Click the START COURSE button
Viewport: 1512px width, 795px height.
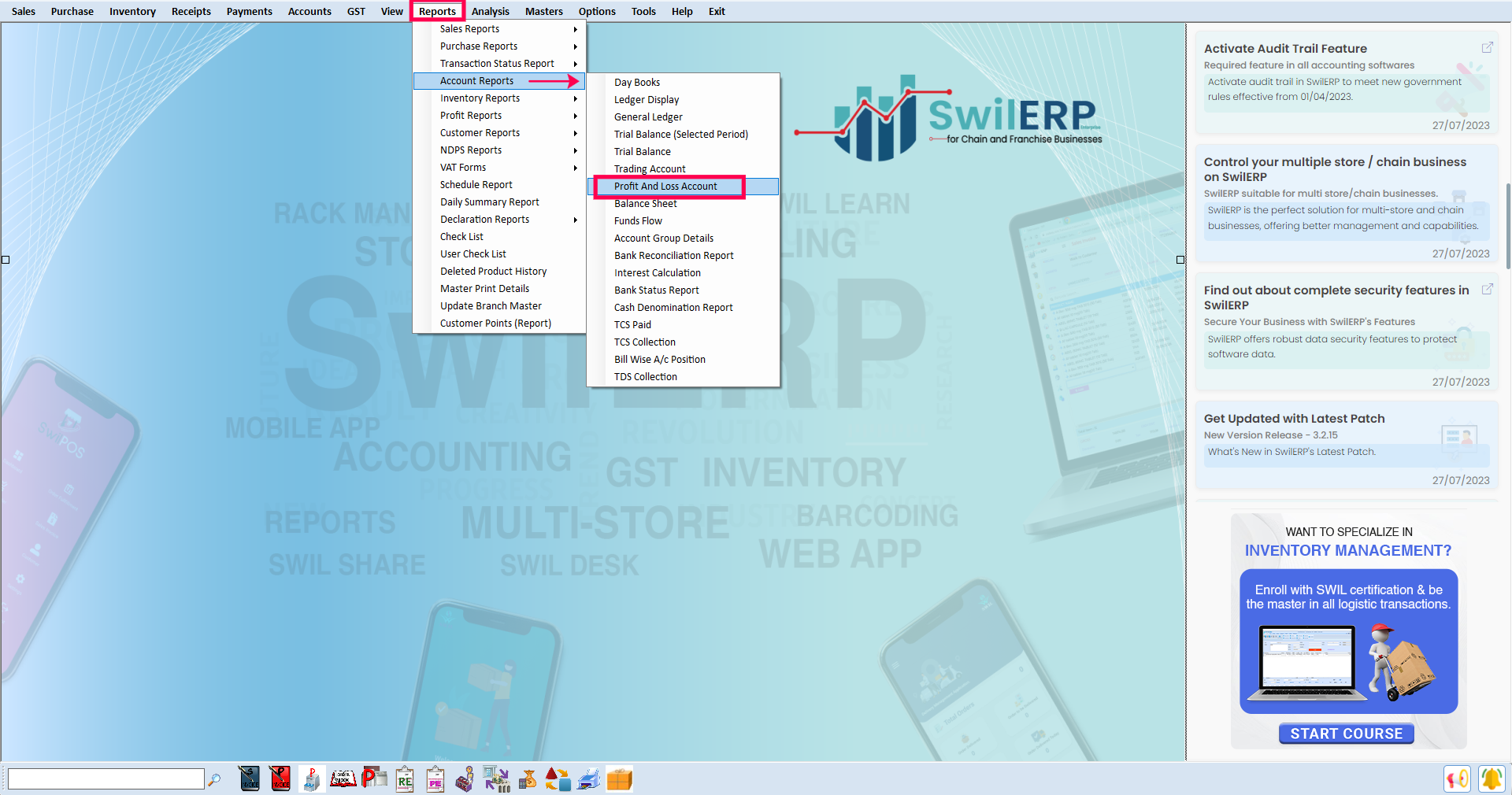(1347, 734)
